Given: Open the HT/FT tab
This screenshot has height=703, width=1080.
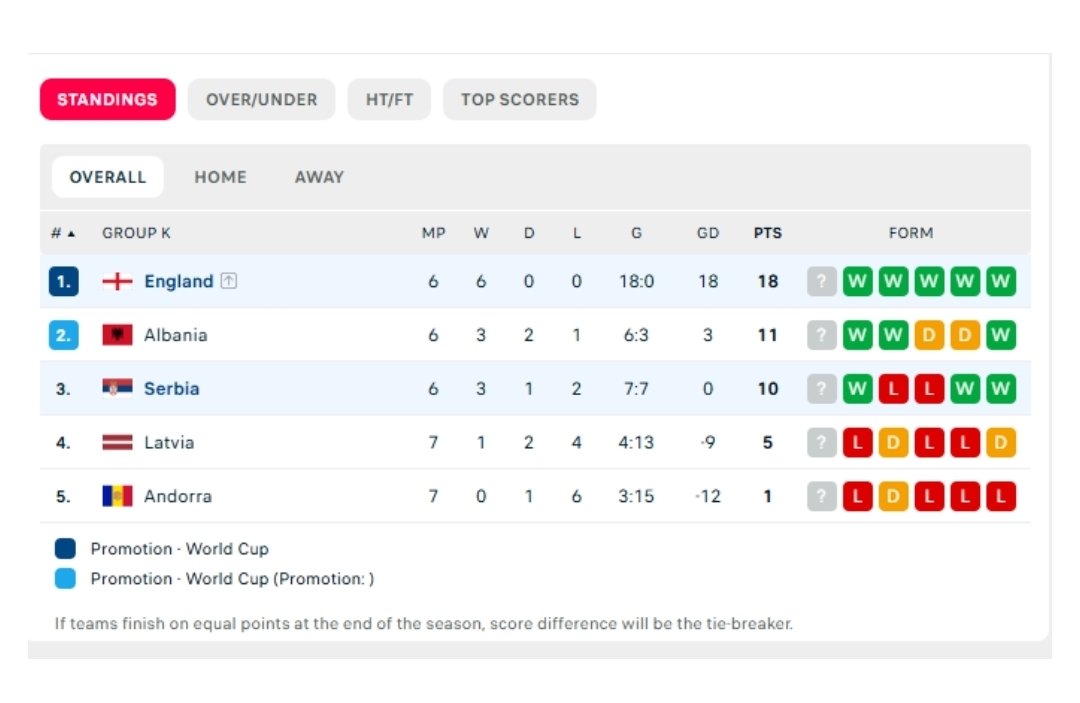Looking at the screenshot, I should 389,100.
